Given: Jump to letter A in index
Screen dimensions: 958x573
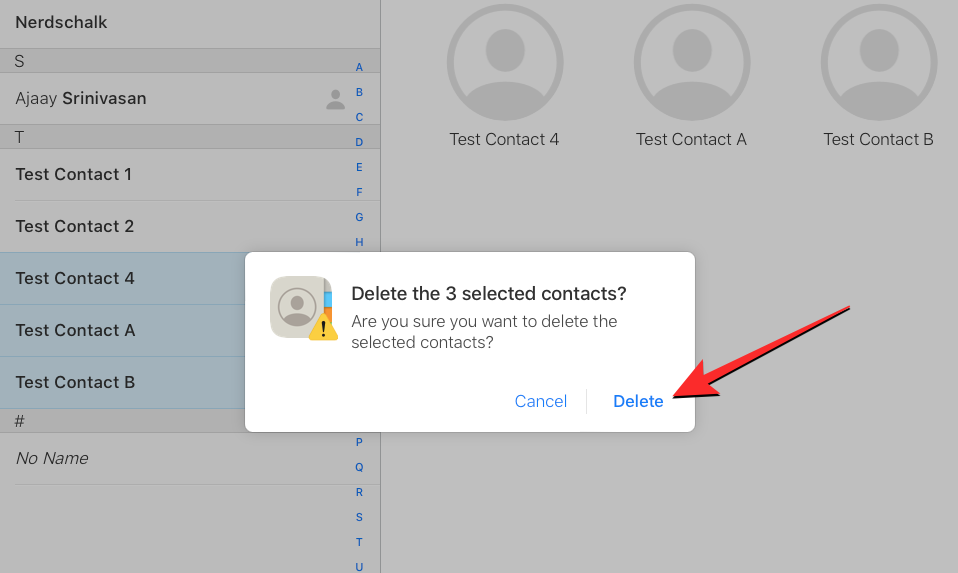Looking at the screenshot, I should coord(359,67).
